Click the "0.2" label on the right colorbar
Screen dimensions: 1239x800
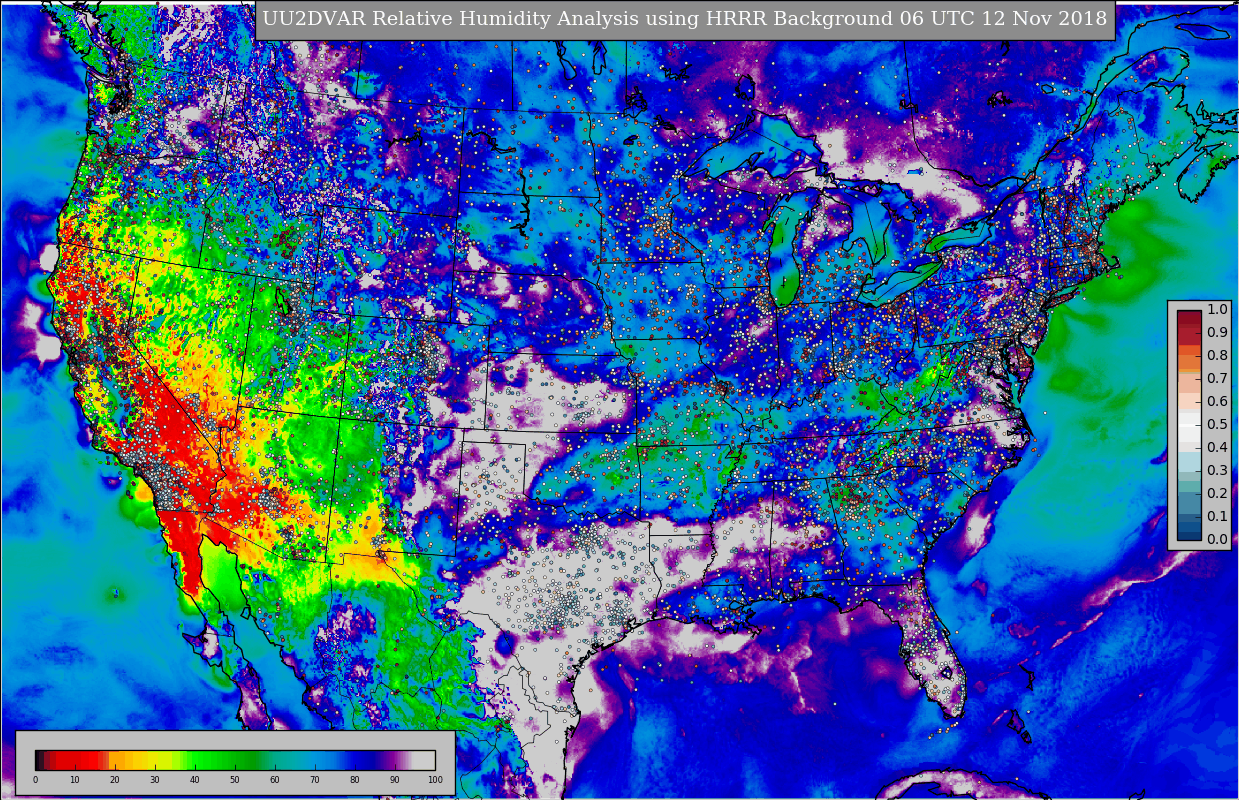(1217, 493)
